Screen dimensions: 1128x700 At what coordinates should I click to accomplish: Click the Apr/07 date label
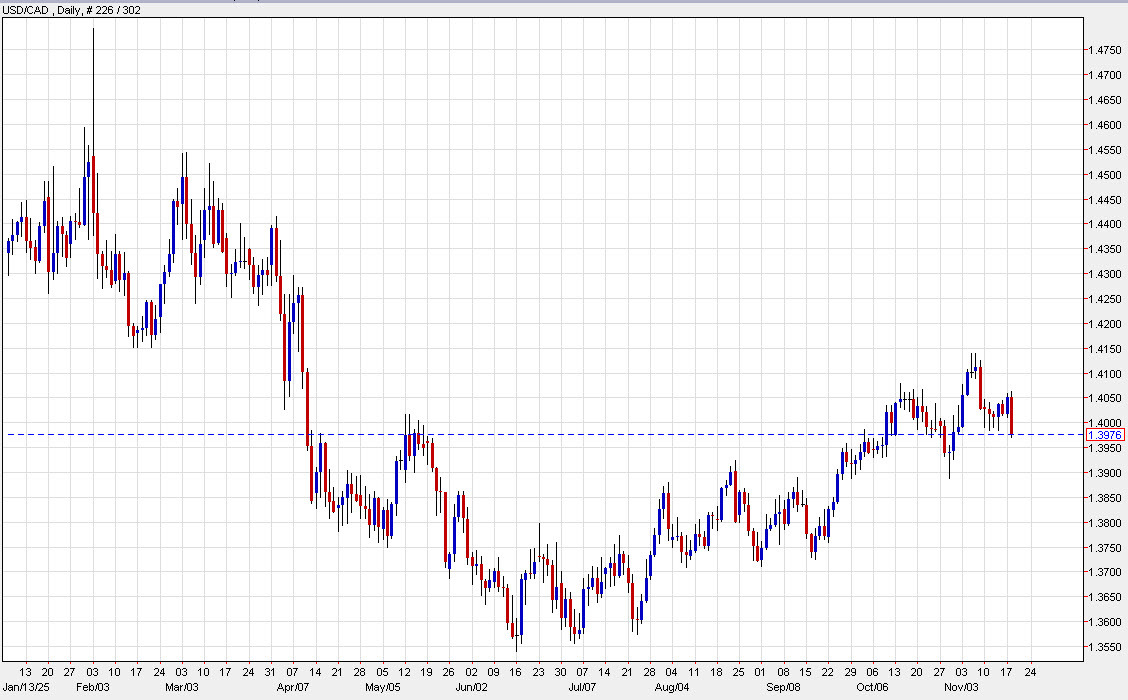tap(291, 687)
